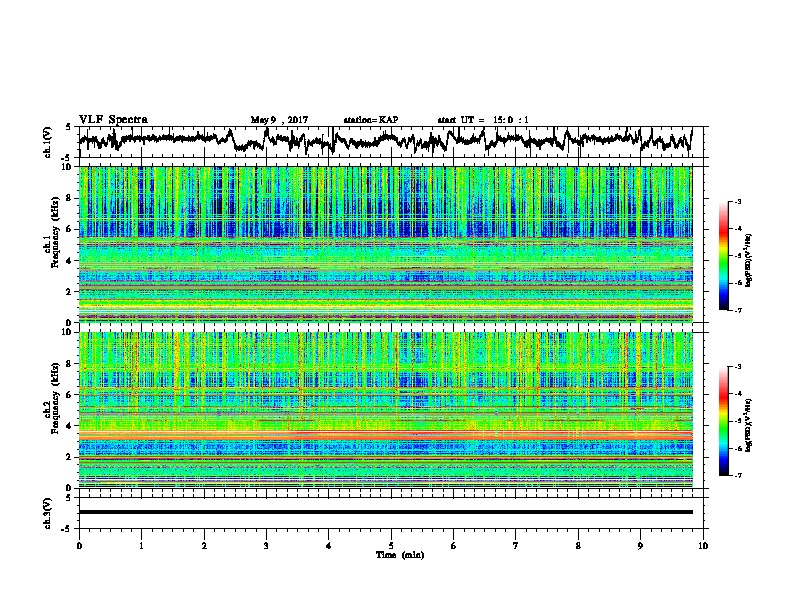This screenshot has height=612, width=792.
Task: Click the 'ch.3(V)' axis label
Action: pyautogui.click(x=47, y=513)
